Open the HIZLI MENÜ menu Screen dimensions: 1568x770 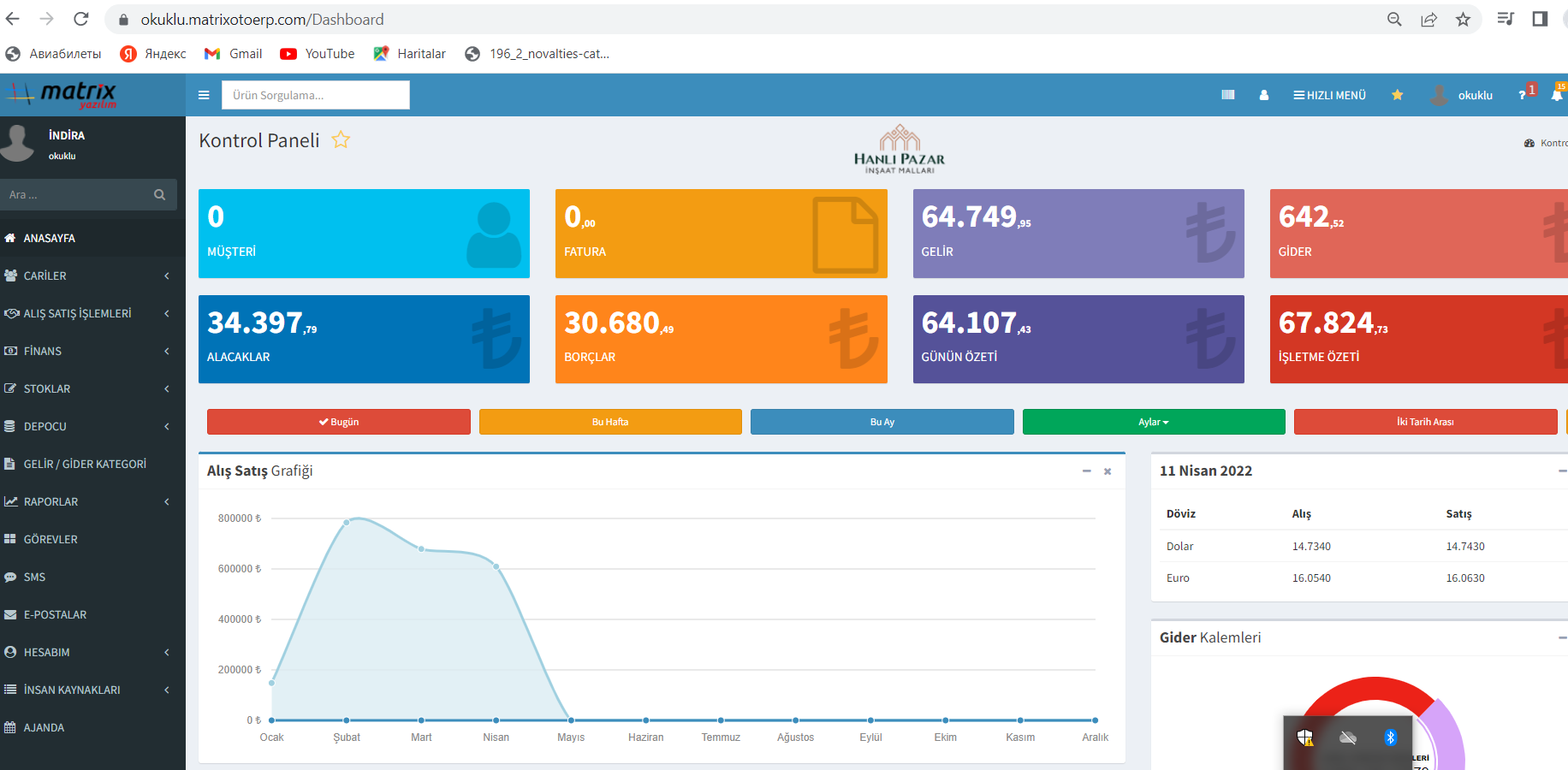[1329, 95]
